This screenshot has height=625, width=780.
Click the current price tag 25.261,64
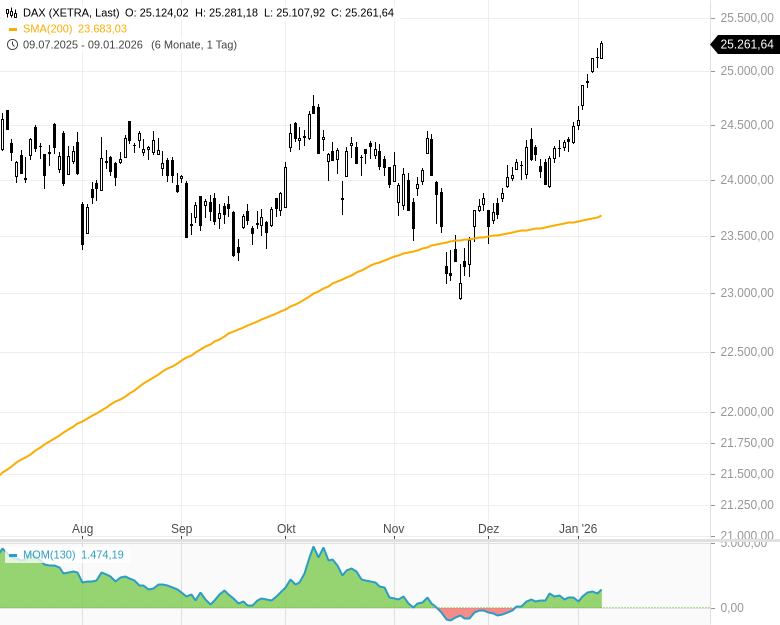point(747,44)
